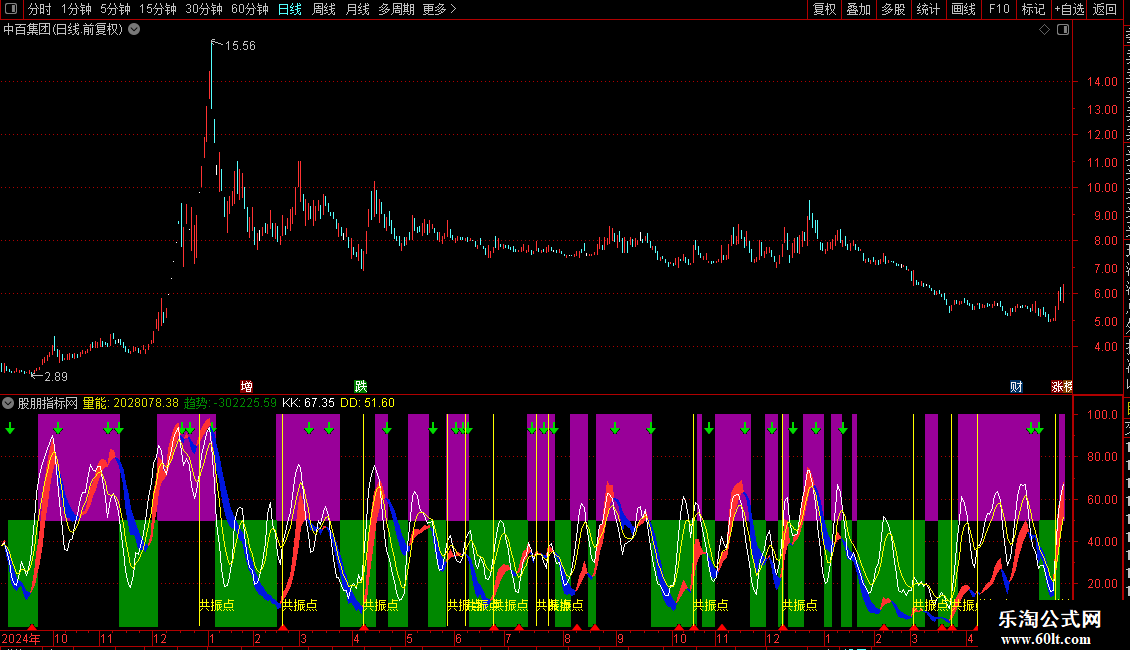Open indicator dropdown beside 股朋指标网
The width and height of the screenshot is (1130, 650).
8,403
